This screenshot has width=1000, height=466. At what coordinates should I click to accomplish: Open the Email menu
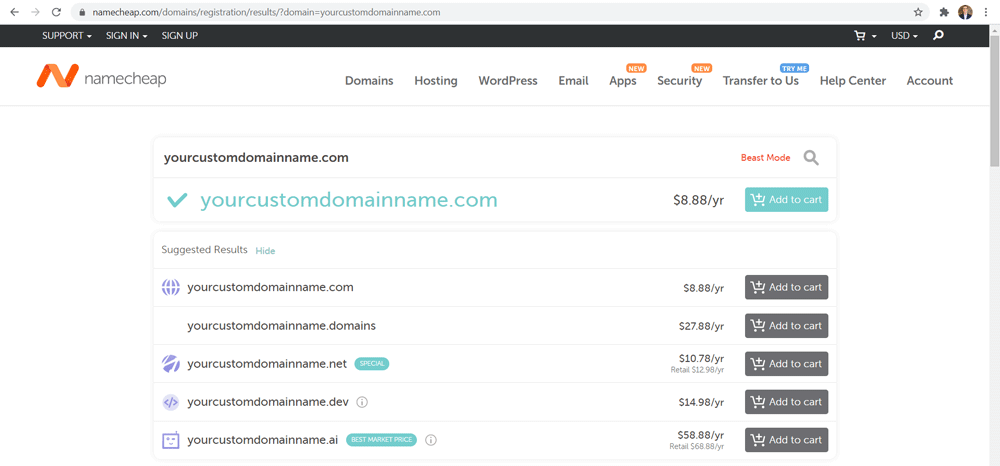[573, 81]
